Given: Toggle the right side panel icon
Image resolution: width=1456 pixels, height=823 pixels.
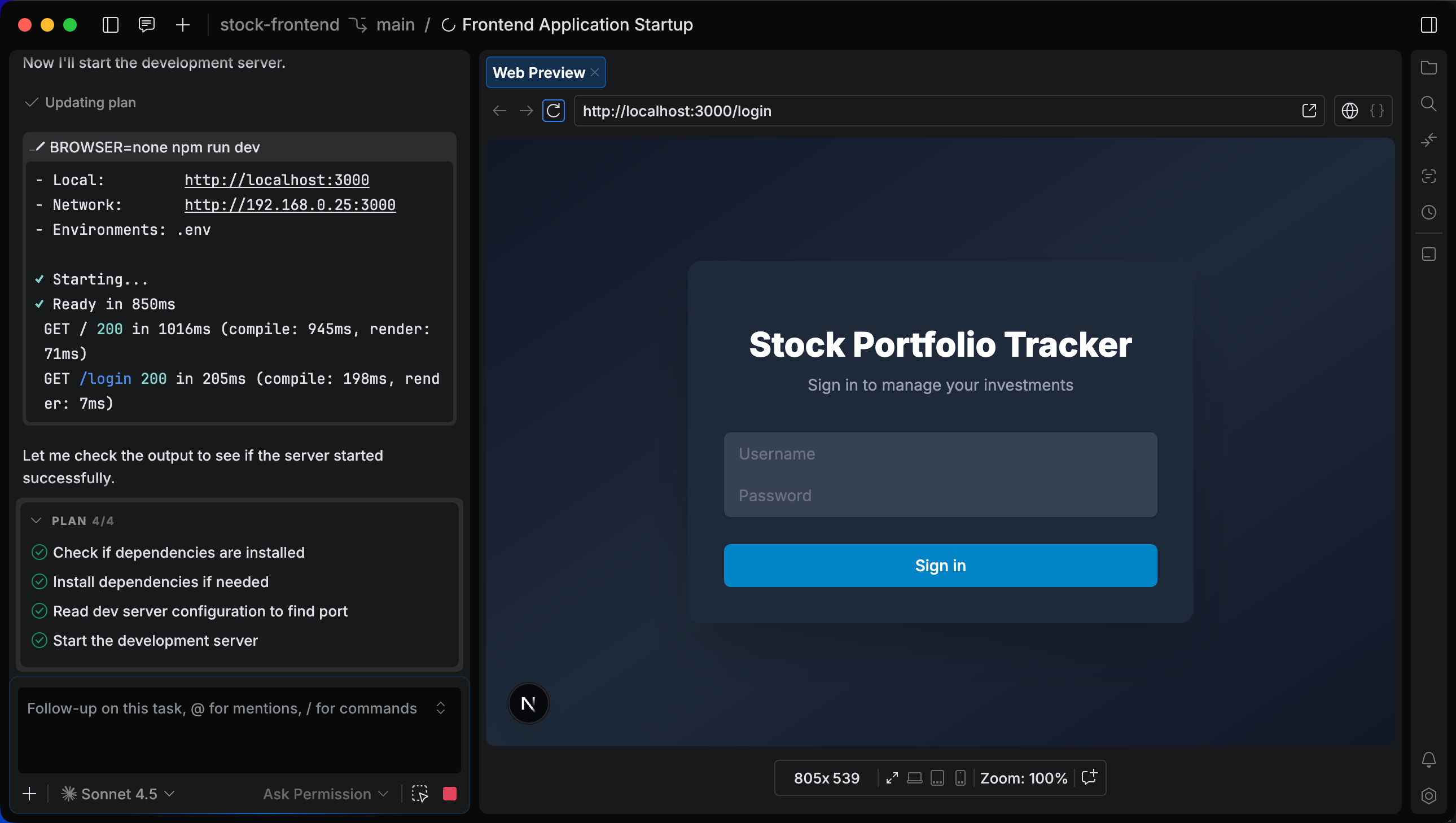Looking at the screenshot, I should (1428, 25).
